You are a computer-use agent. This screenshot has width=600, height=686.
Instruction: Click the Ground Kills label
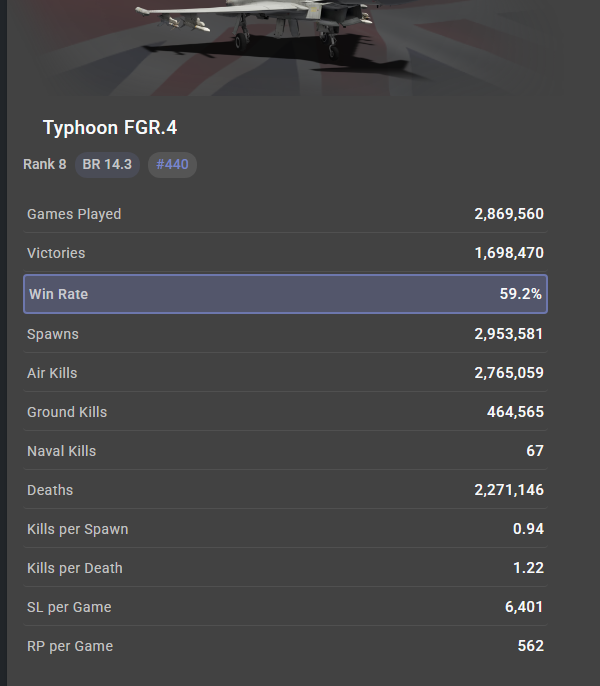(x=67, y=412)
